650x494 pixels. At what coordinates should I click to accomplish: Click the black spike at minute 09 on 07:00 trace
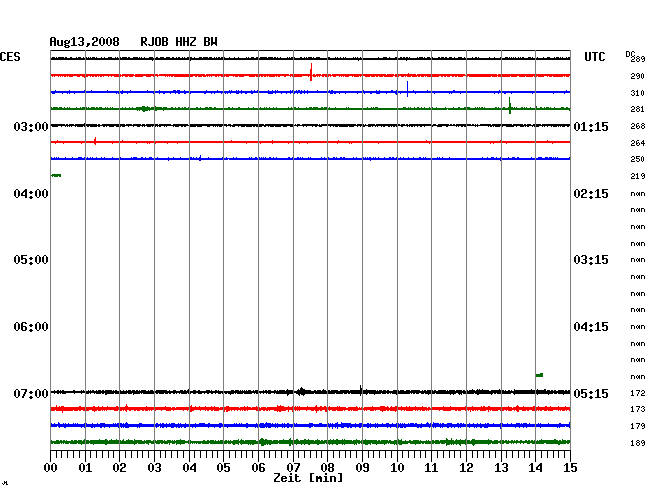[x=361, y=390]
